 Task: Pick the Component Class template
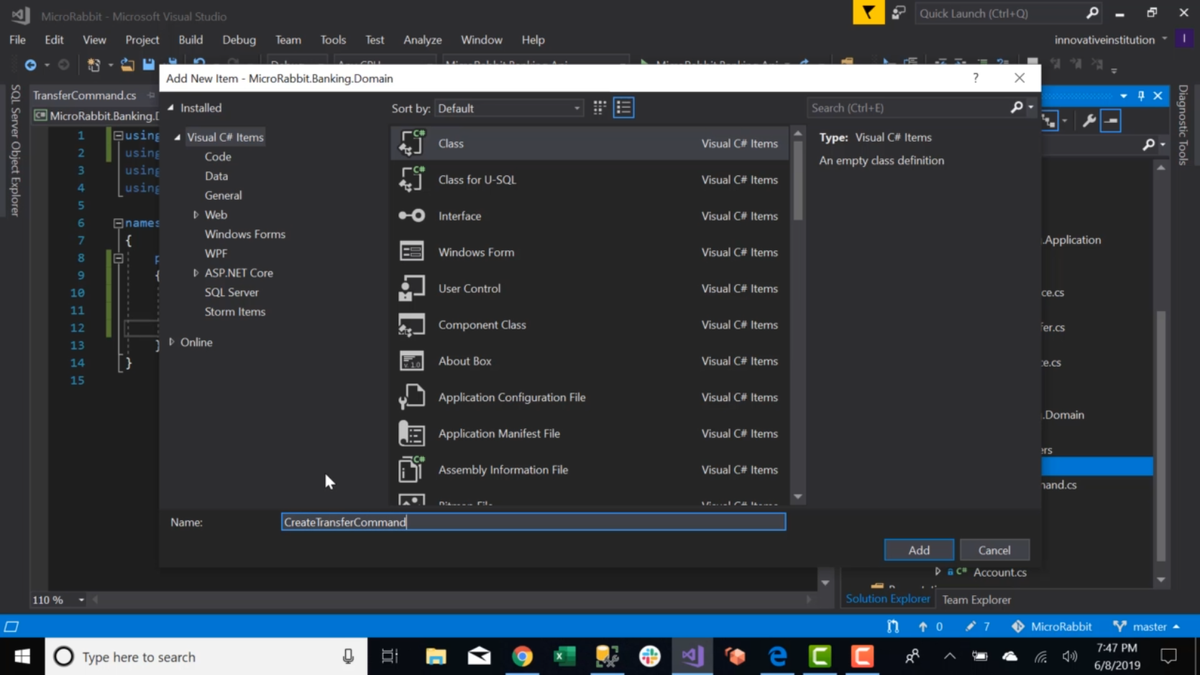click(590, 325)
